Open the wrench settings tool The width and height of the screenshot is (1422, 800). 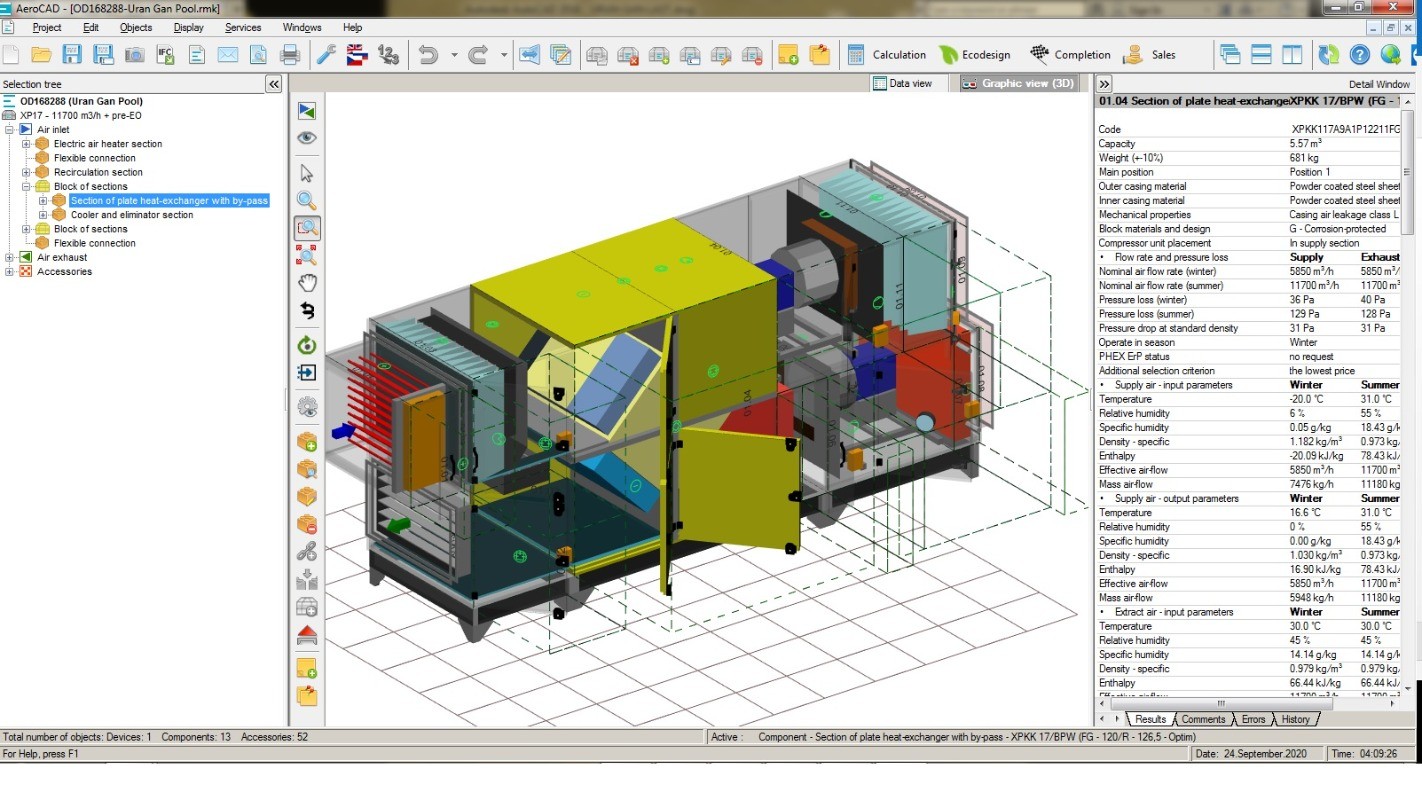pos(326,55)
